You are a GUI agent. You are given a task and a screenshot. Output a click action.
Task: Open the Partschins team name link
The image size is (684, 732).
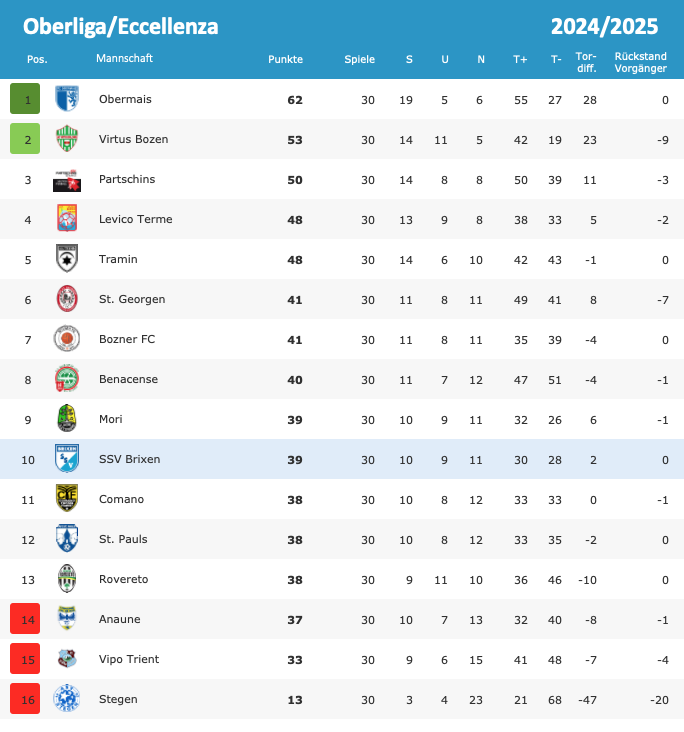[x=127, y=179]
